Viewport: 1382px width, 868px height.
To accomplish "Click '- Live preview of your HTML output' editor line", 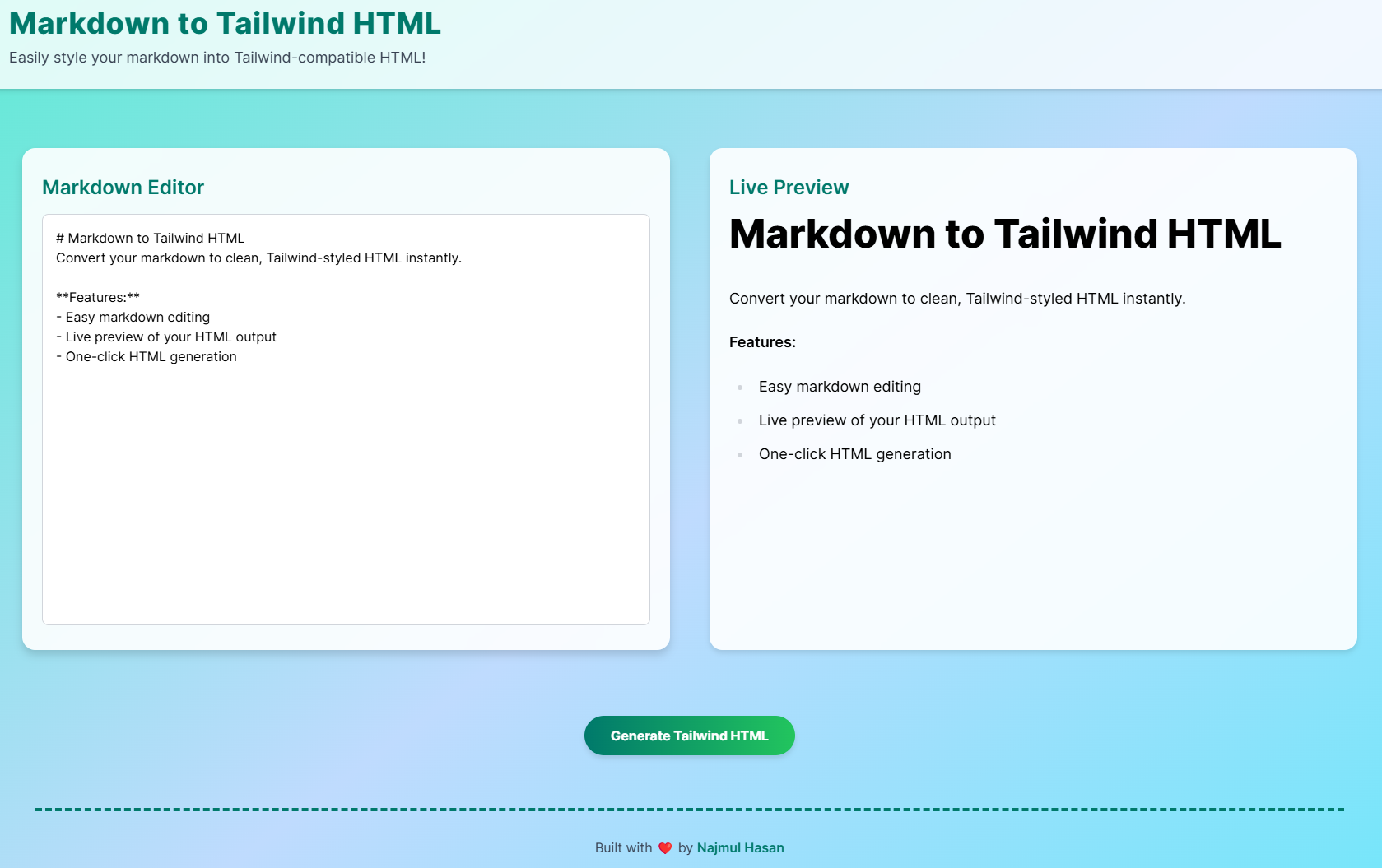I will (x=166, y=337).
